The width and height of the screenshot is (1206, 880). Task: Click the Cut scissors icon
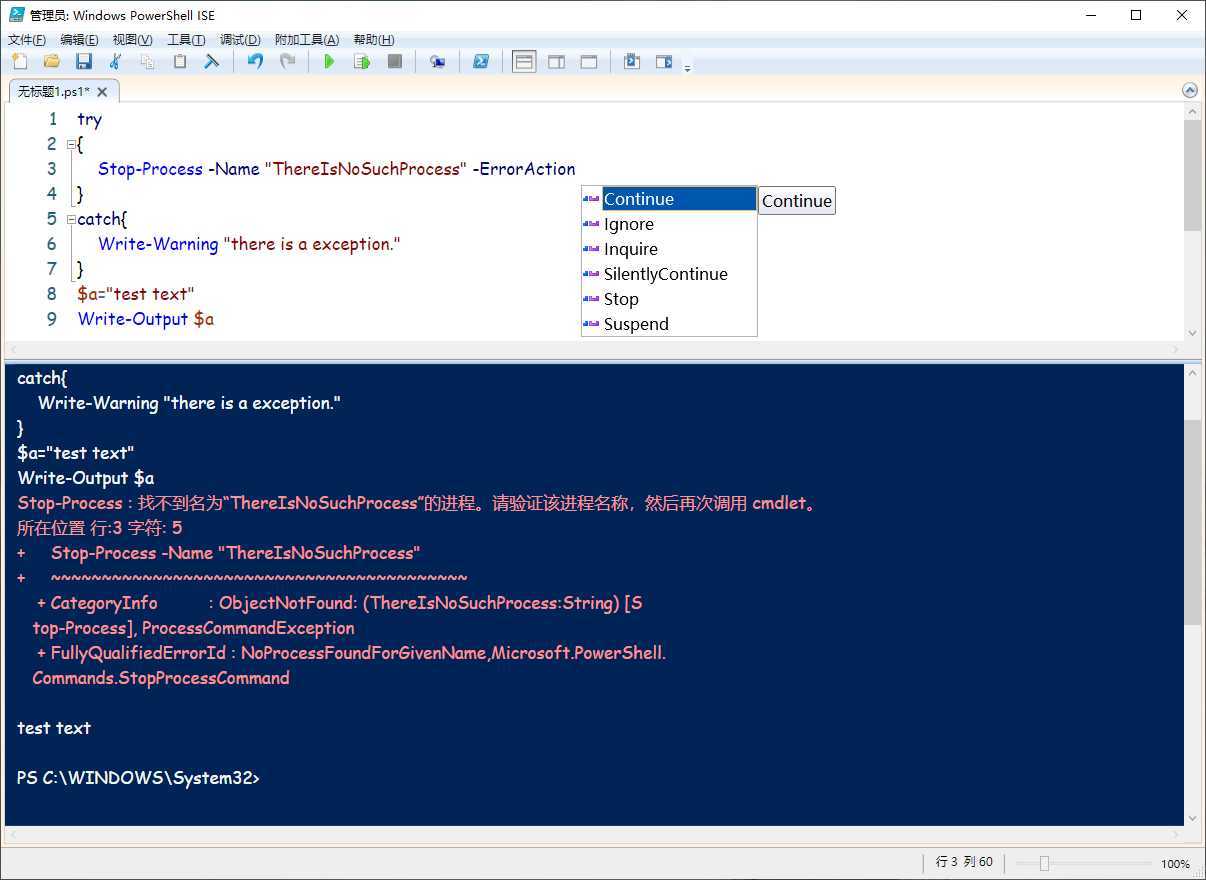(115, 62)
